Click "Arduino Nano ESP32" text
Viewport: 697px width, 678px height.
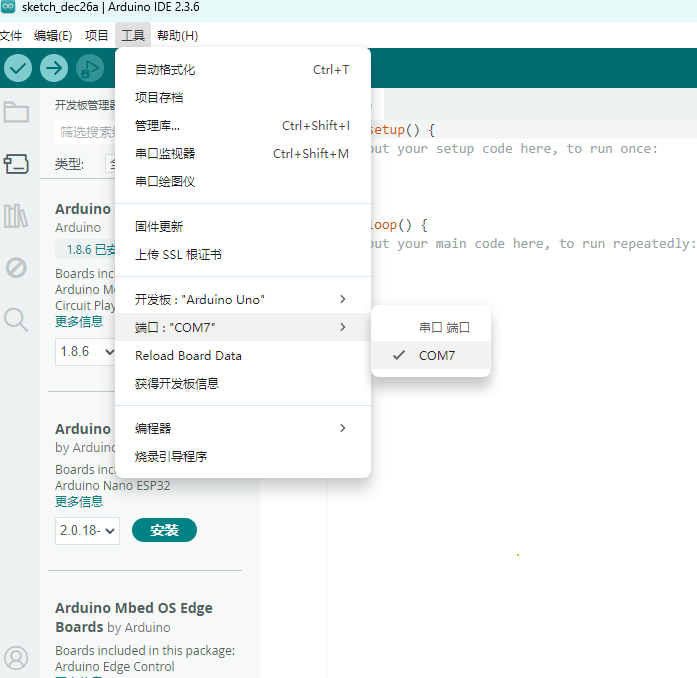point(112,485)
